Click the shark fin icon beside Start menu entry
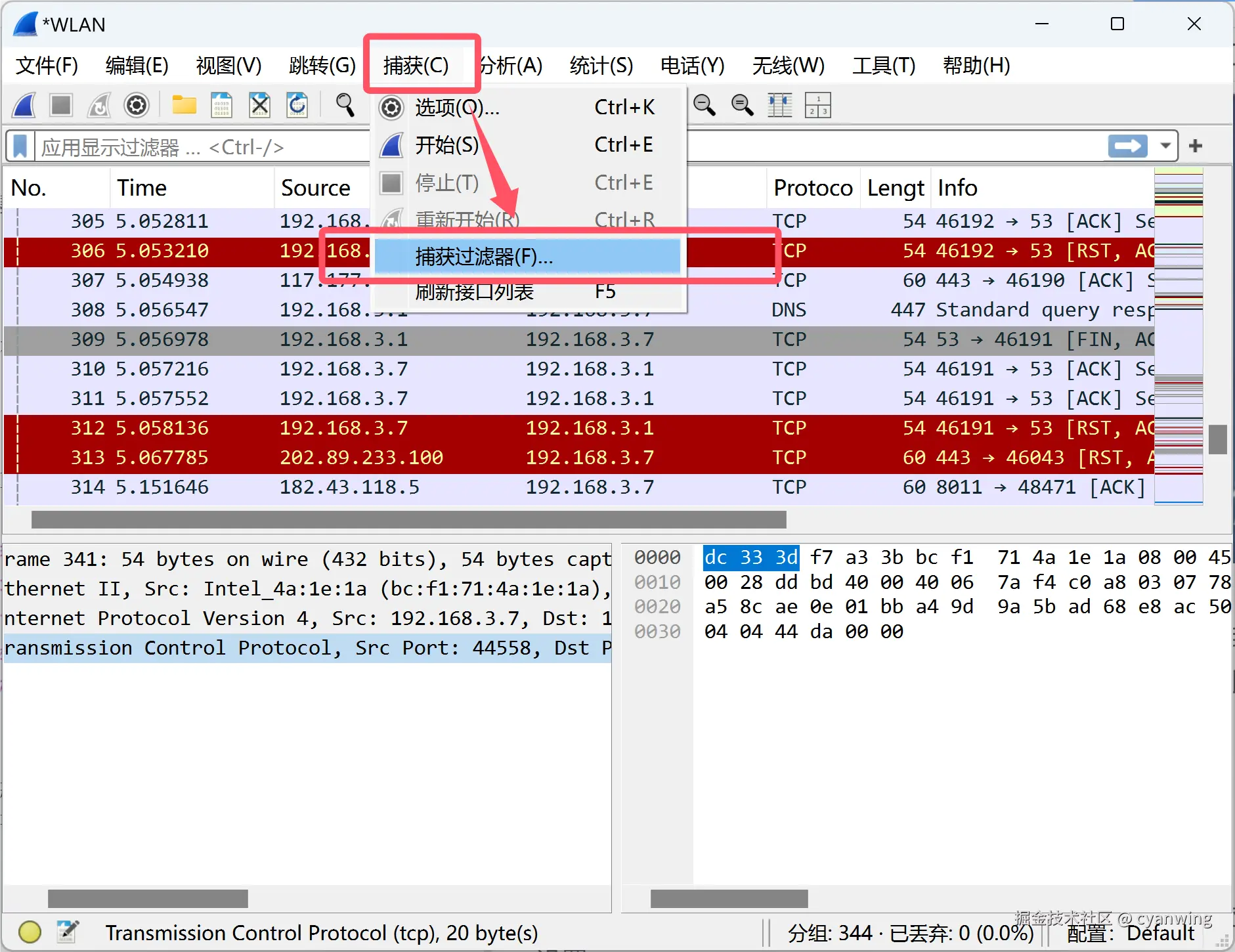Image resolution: width=1235 pixels, height=952 pixels. 391,145
